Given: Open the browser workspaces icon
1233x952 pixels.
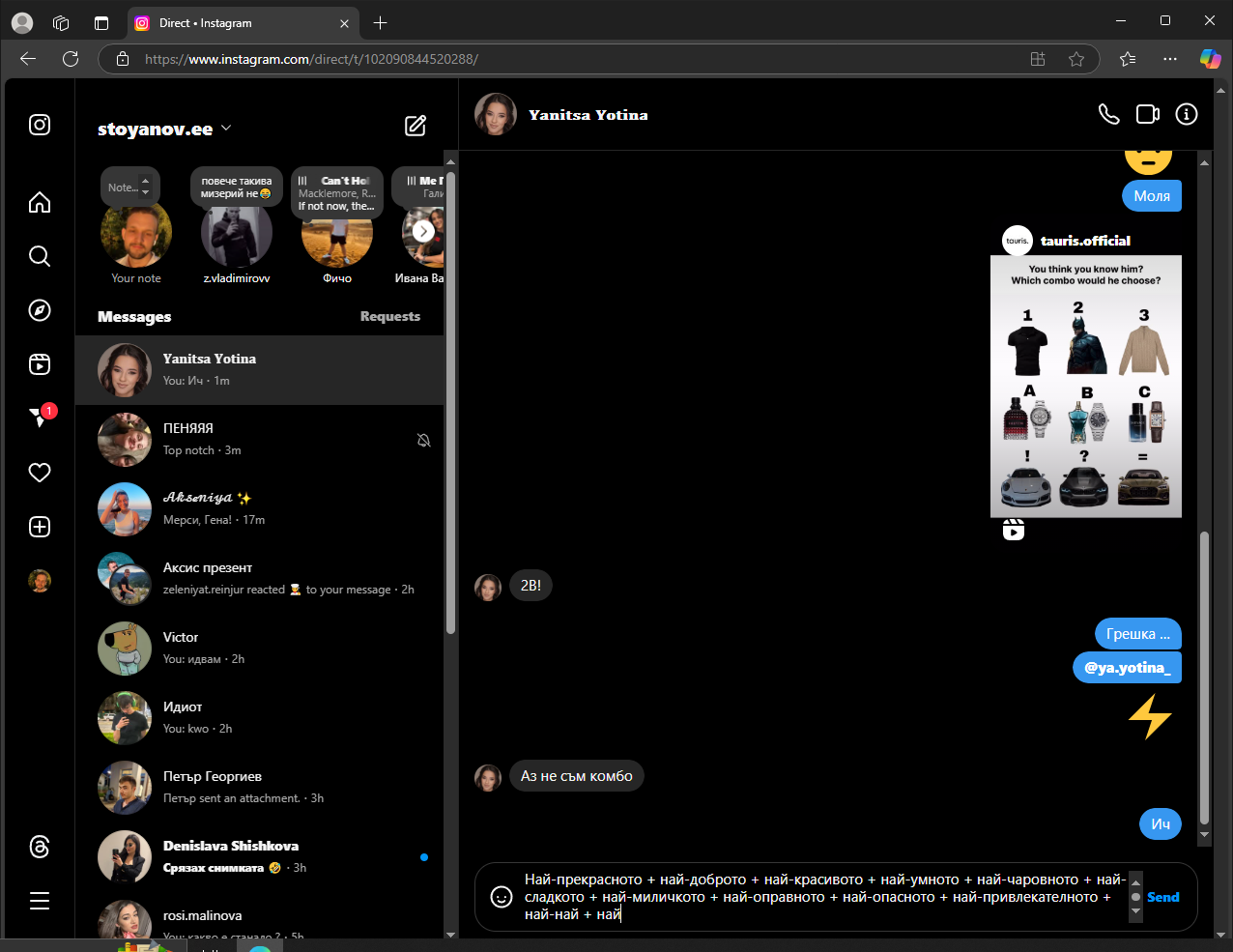Looking at the screenshot, I should (61, 22).
